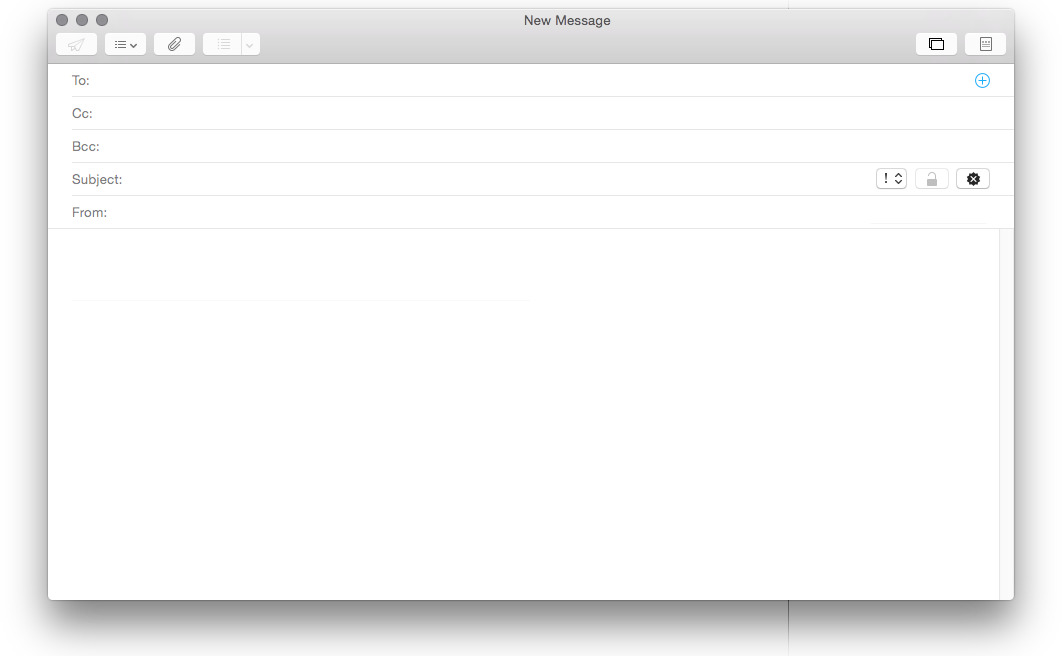Expand the list format arrow menu
1062x656 pixels.
pos(250,45)
